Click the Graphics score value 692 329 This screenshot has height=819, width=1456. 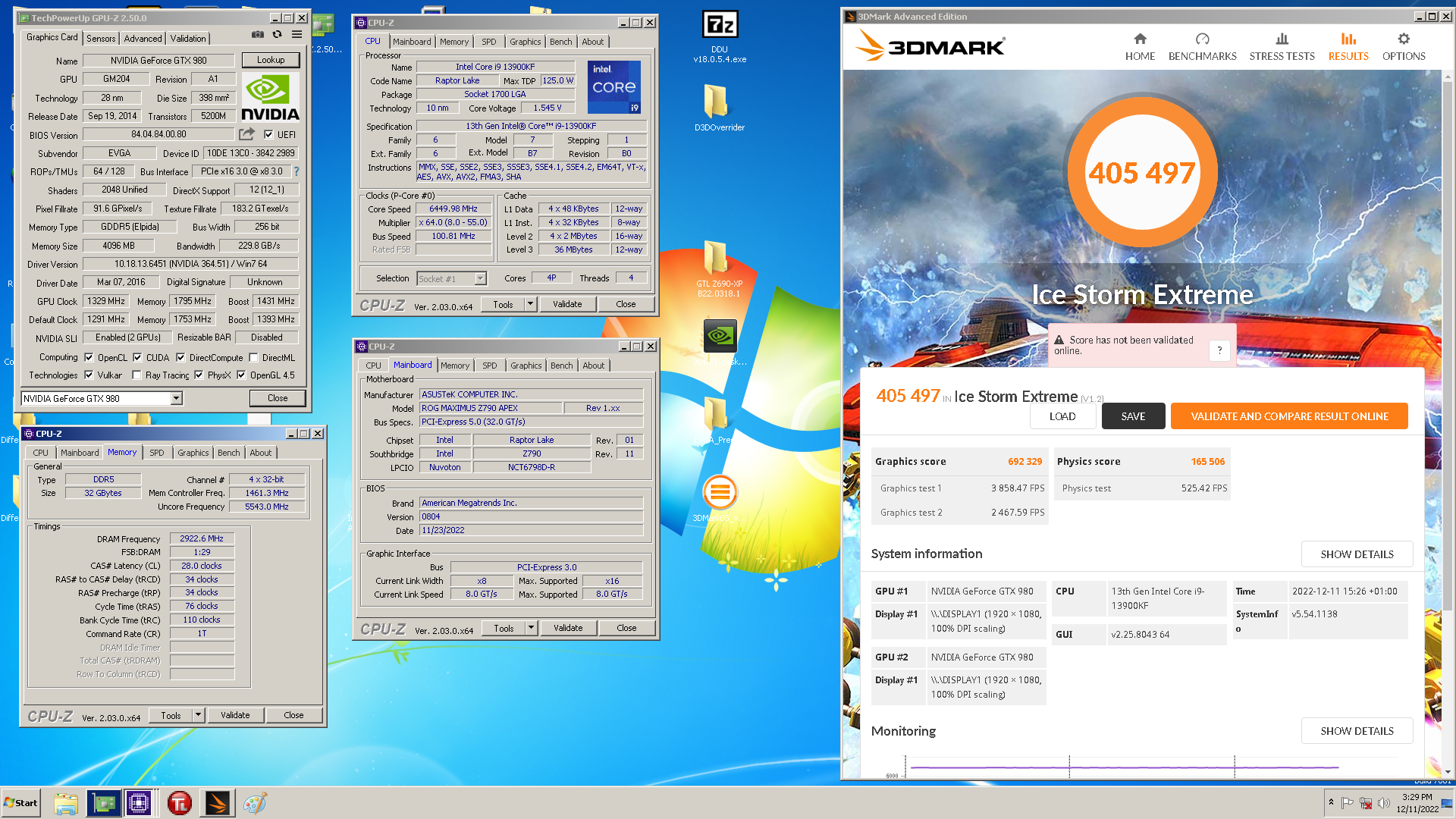pos(1025,461)
